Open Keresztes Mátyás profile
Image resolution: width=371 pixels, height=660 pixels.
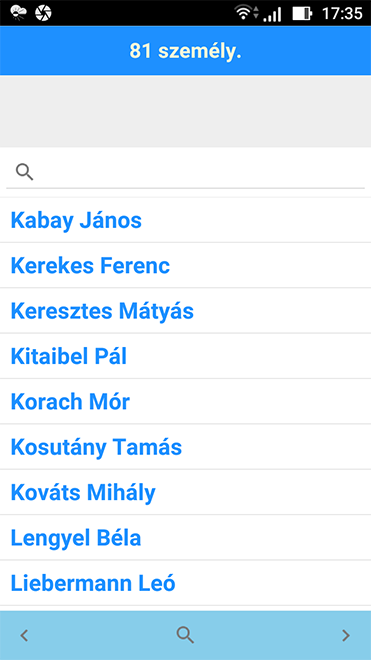point(185,311)
